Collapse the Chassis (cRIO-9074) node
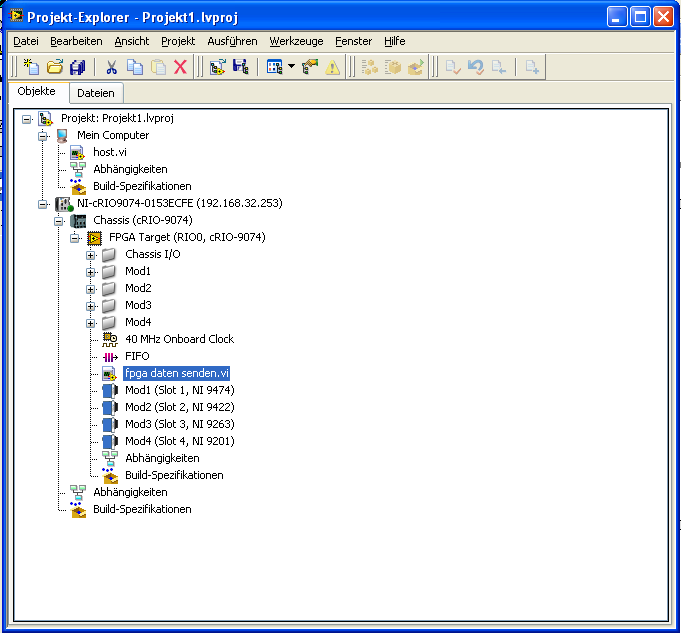681x633 pixels. click(59, 221)
